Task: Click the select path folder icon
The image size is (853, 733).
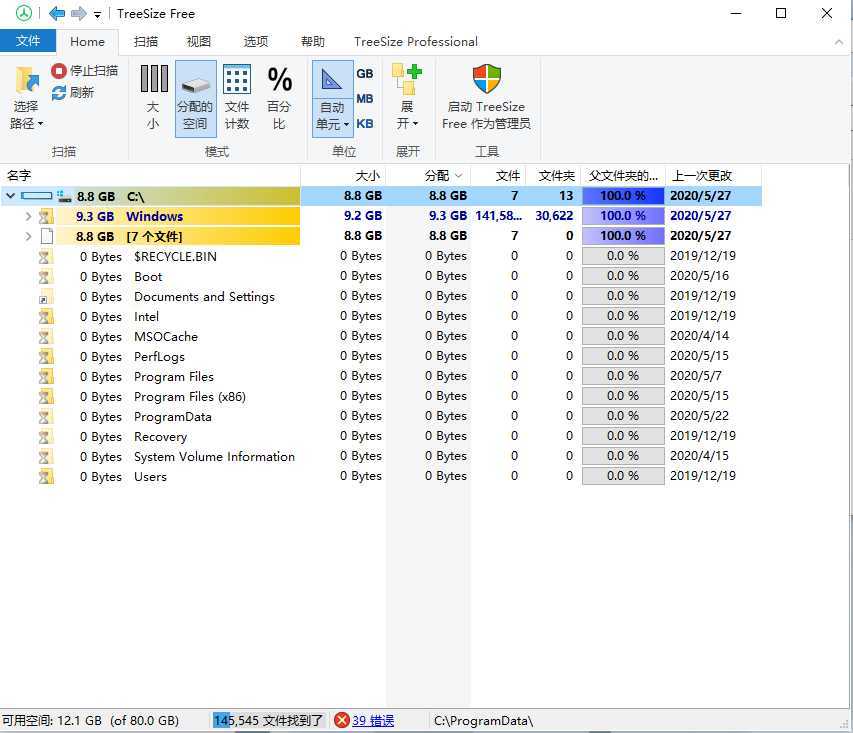Action: tap(26, 80)
